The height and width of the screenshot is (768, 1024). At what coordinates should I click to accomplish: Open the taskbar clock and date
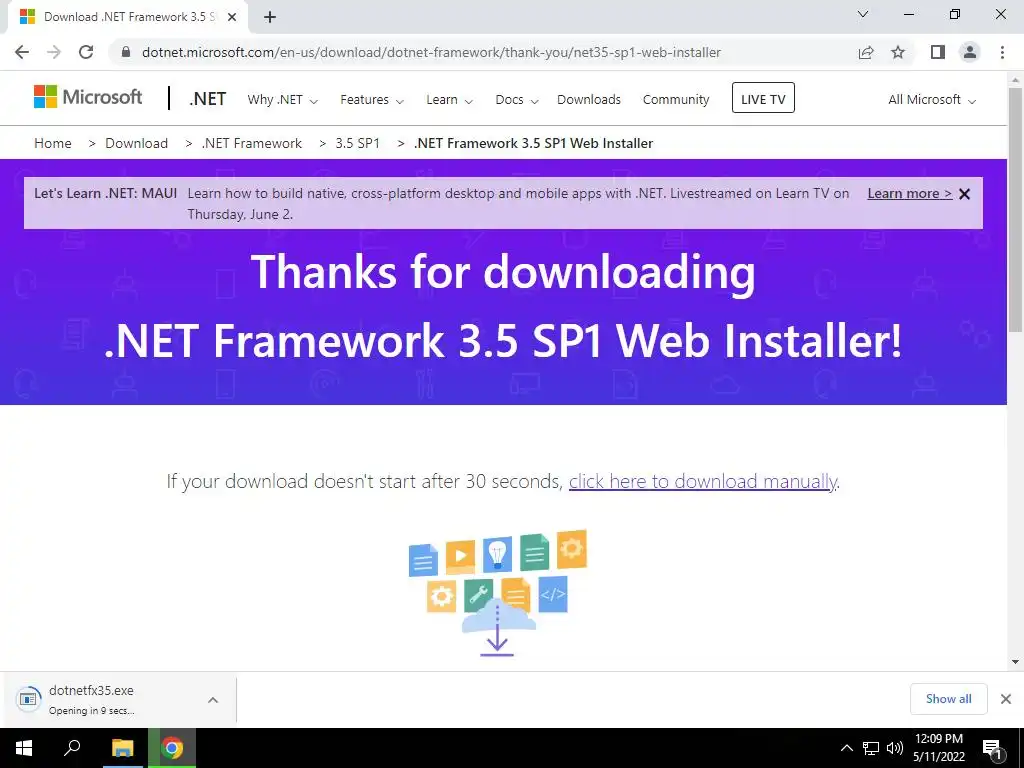939,748
